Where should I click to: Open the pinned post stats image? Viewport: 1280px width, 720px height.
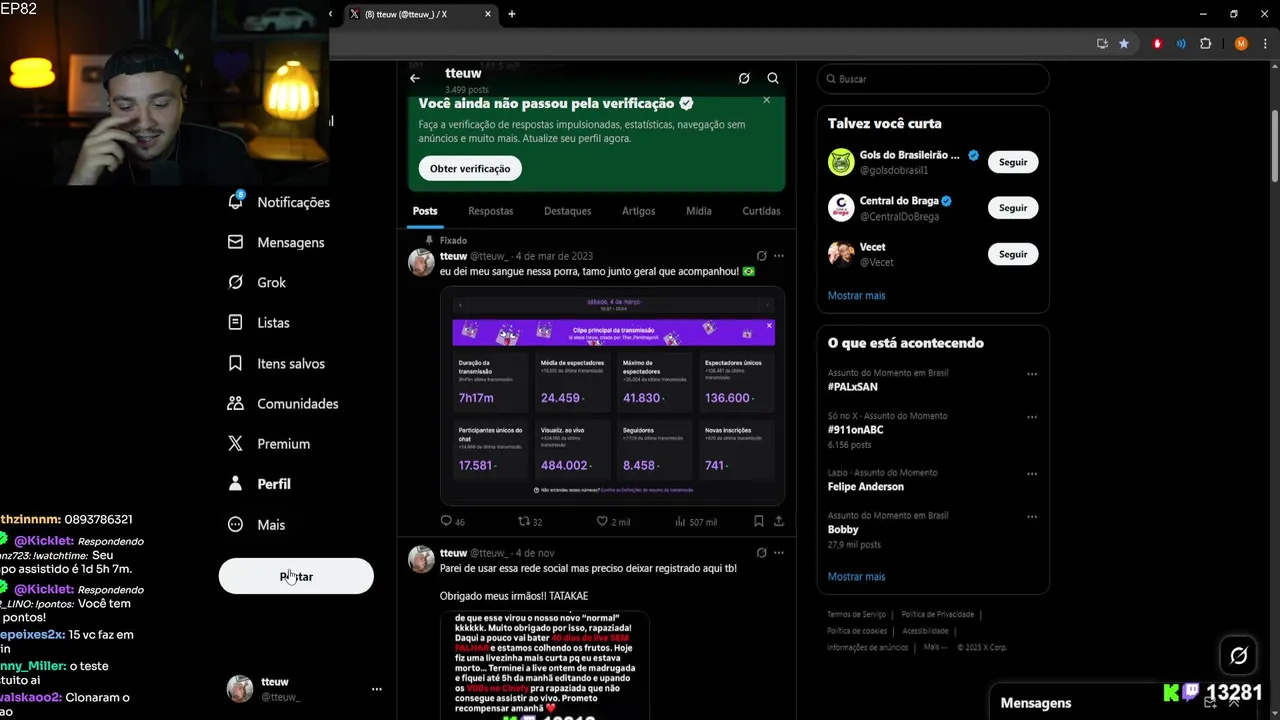tap(613, 396)
